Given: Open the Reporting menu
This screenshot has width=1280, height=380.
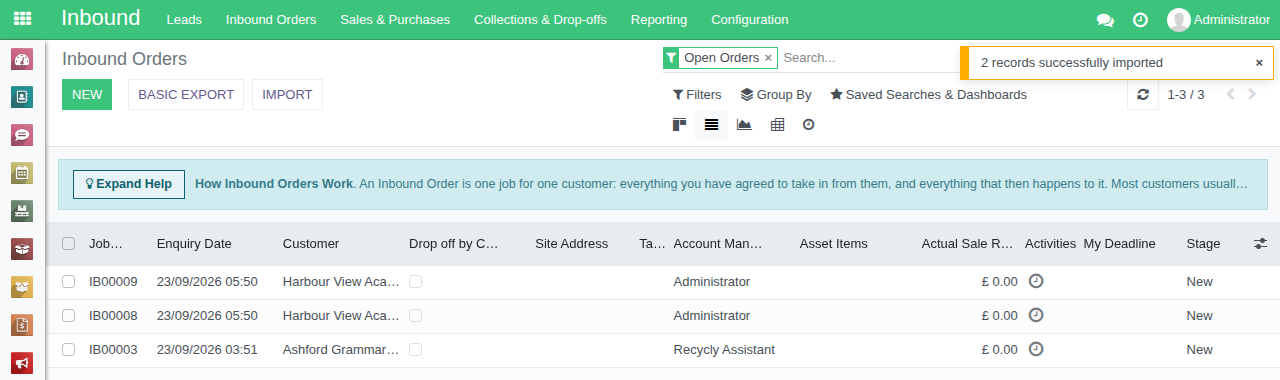Looking at the screenshot, I should click(659, 20).
